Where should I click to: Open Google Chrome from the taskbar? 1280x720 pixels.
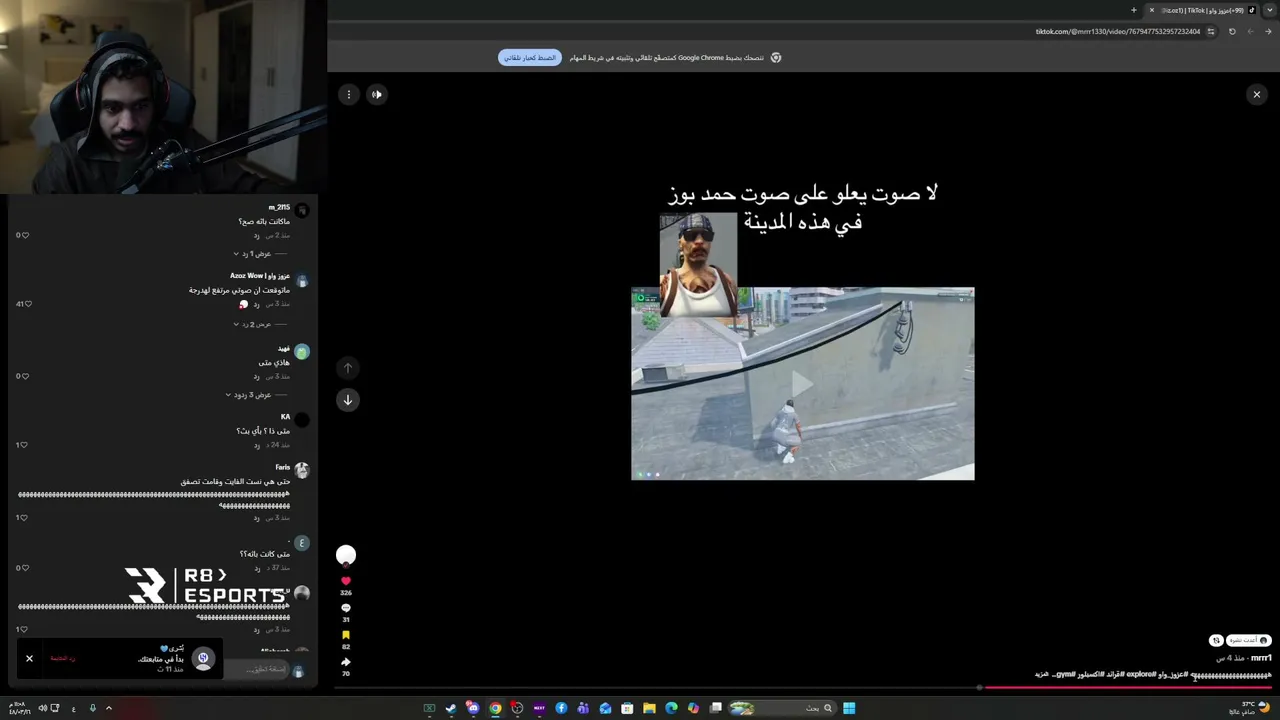pos(495,708)
